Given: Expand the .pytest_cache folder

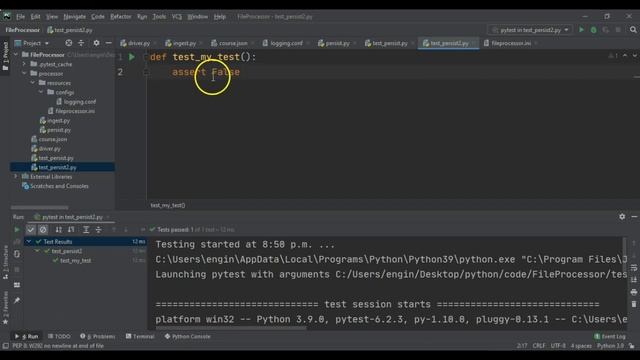Looking at the screenshot, I should (x=24, y=64).
